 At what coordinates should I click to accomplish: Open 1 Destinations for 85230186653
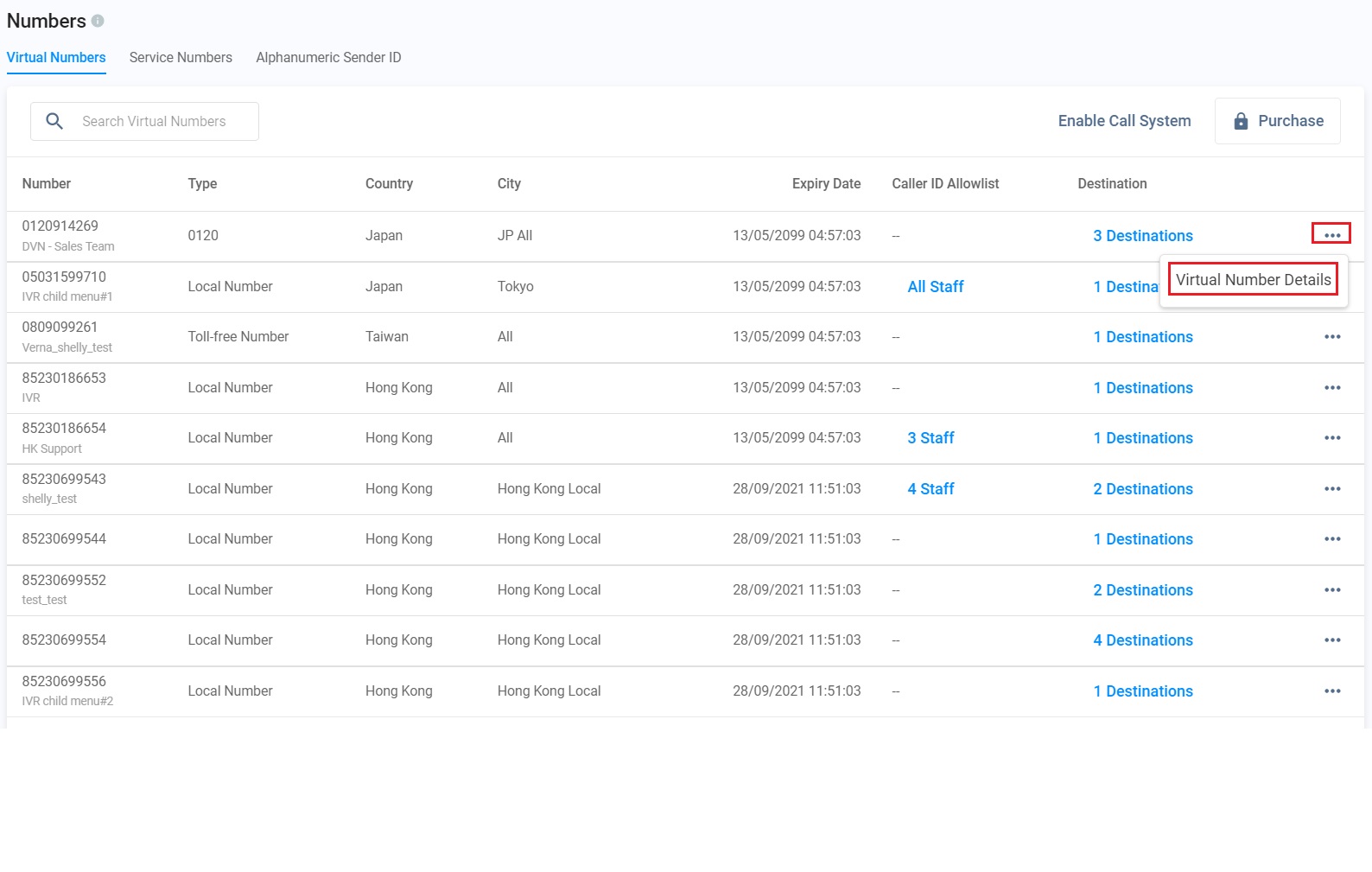pos(1143,388)
